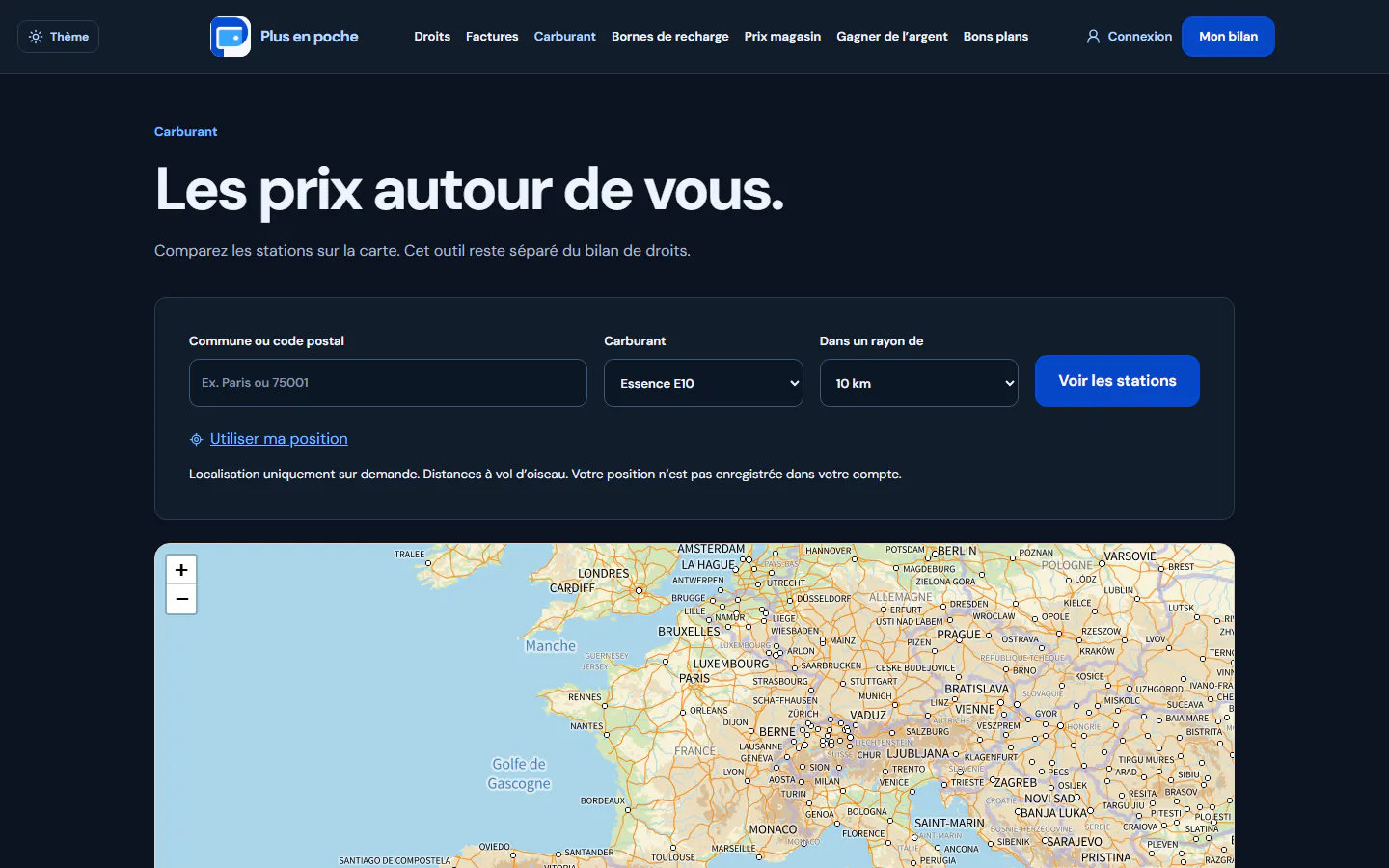
Task: Click VIENNE label on the map
Action: 974,709
